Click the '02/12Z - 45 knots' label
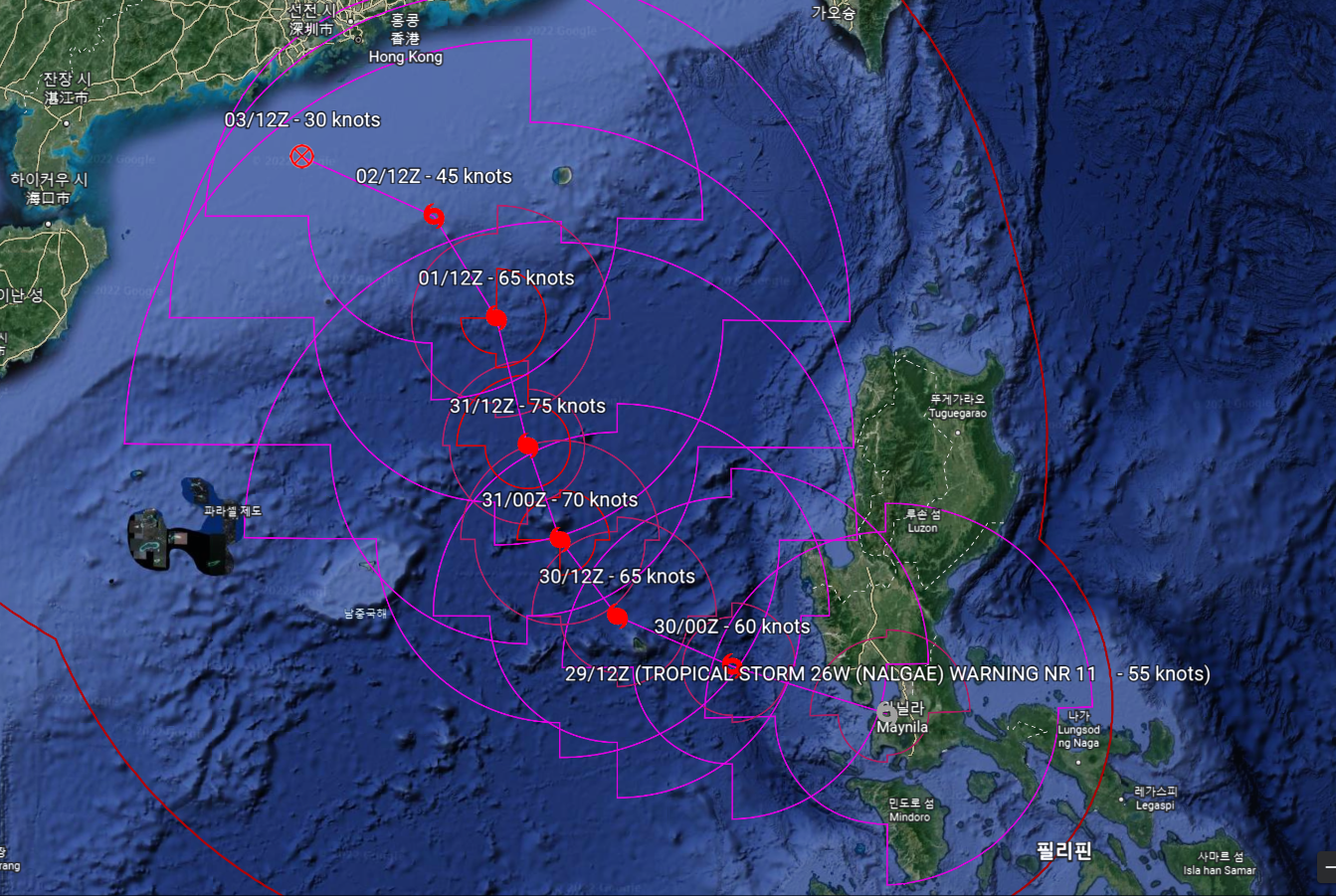The height and width of the screenshot is (896, 1336). pos(434,176)
